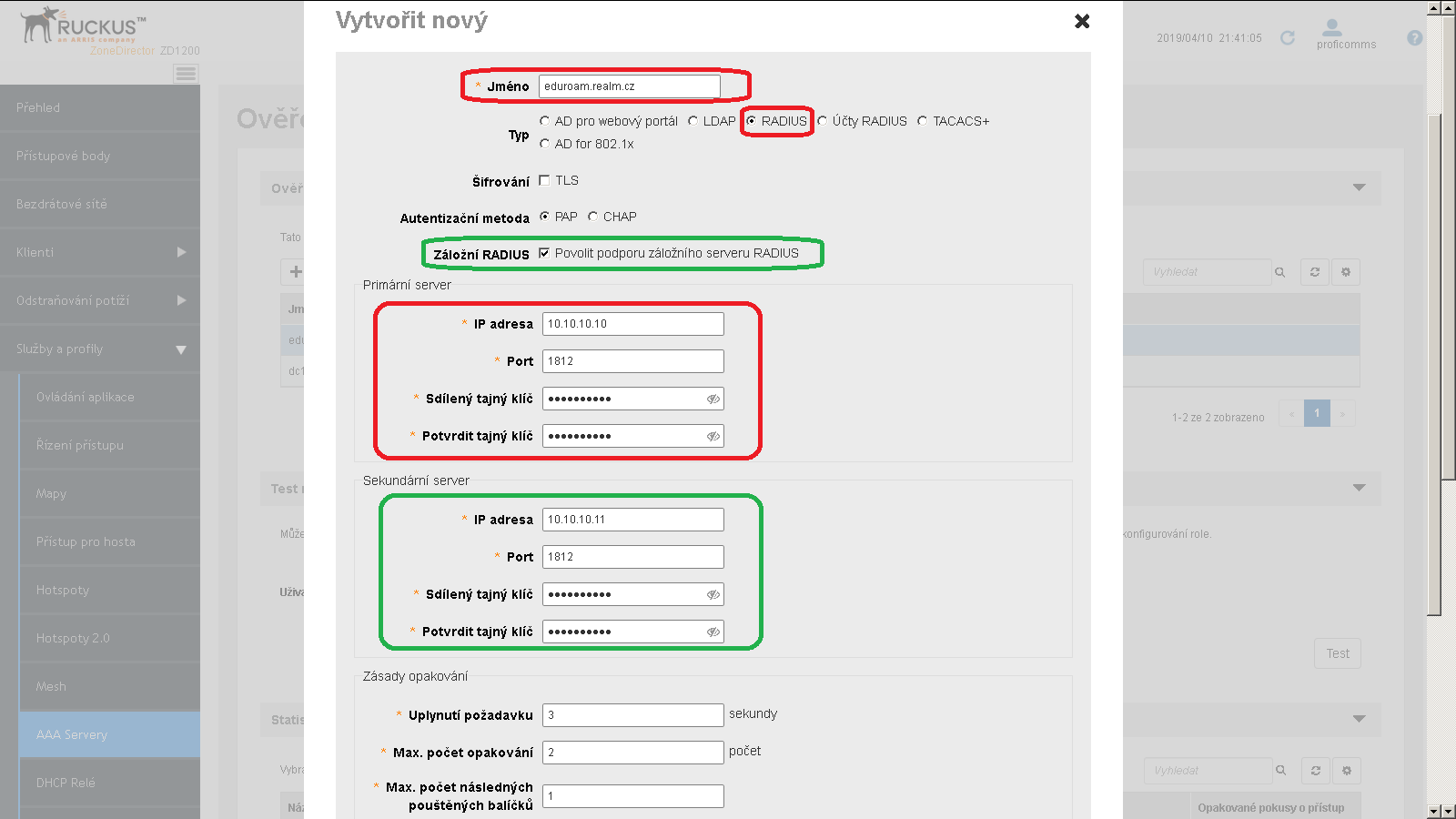
Task: Click the hamburger menu icon below Ruckus logo
Action: click(186, 74)
